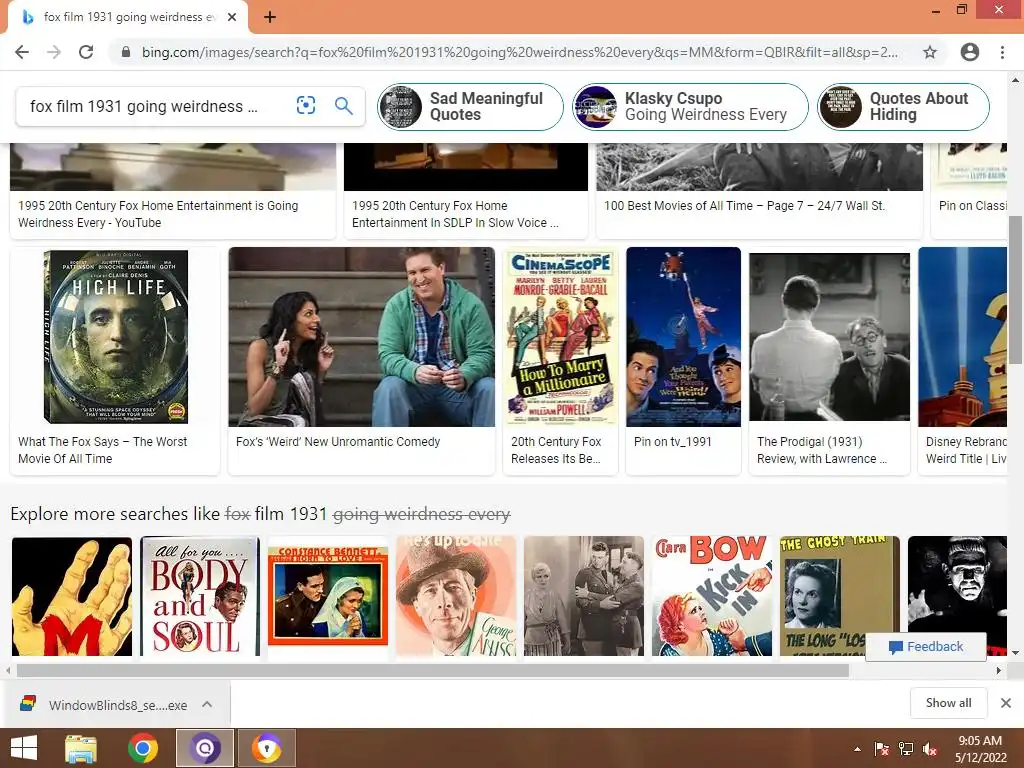Viewport: 1024px width, 768px height.
Task: Click the network tray icon
Action: click(906, 749)
